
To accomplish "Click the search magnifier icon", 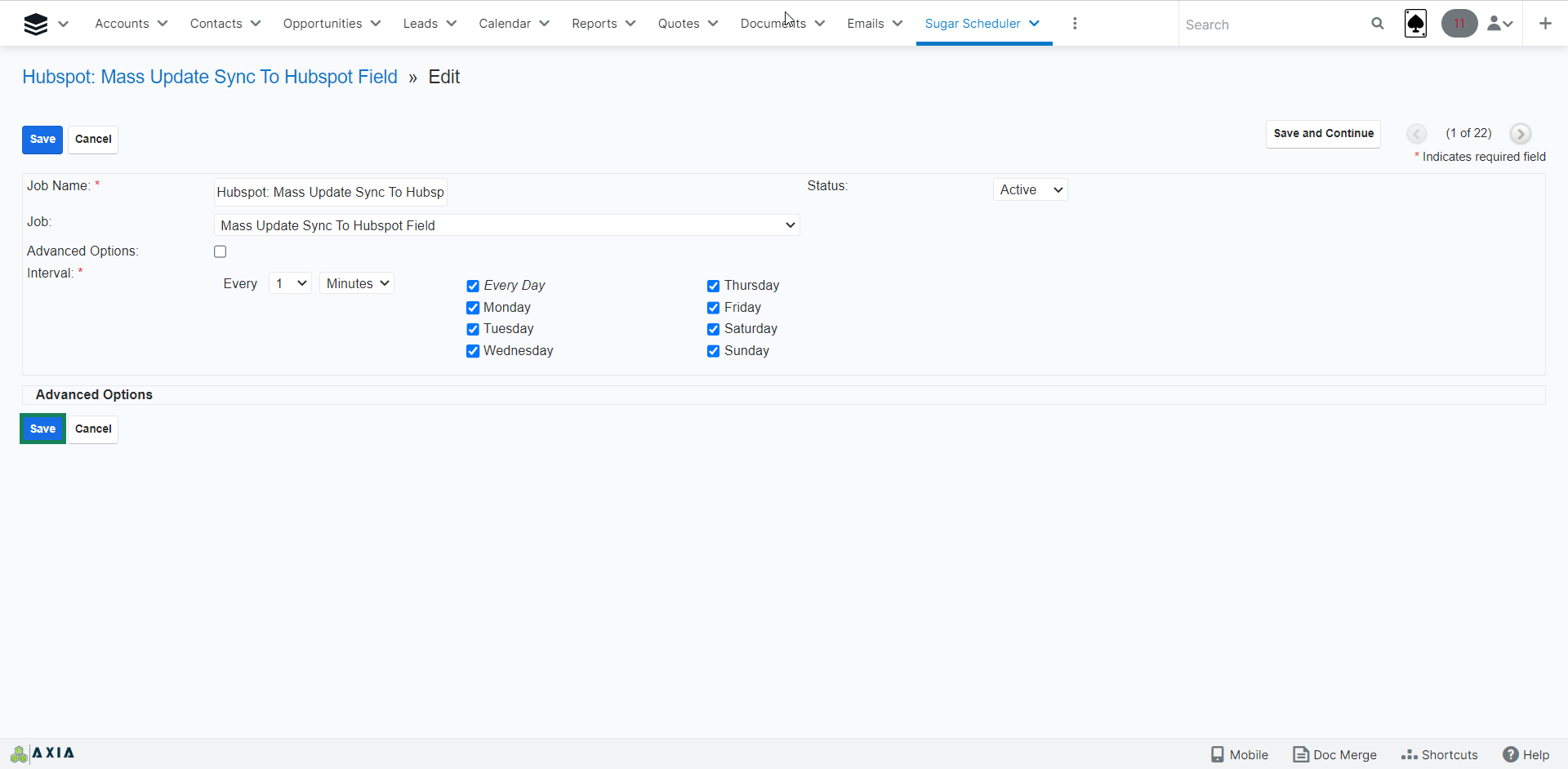I will (x=1378, y=24).
